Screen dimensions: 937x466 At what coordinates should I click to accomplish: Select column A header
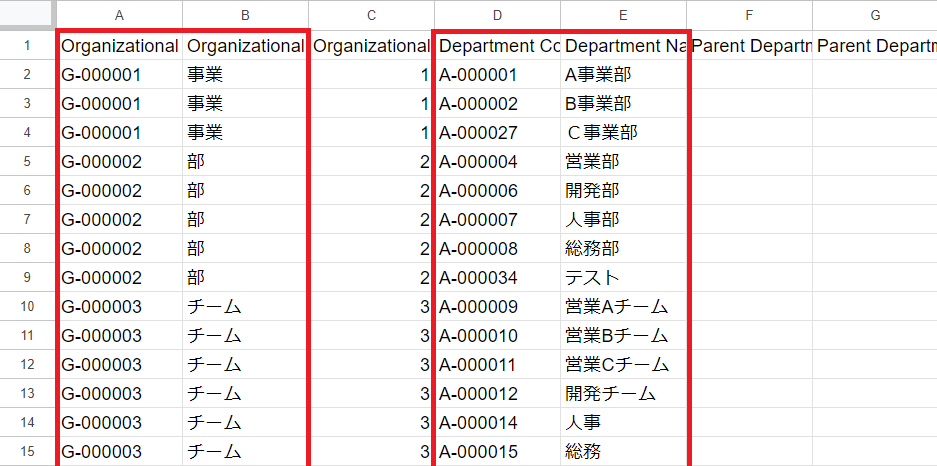click(120, 15)
